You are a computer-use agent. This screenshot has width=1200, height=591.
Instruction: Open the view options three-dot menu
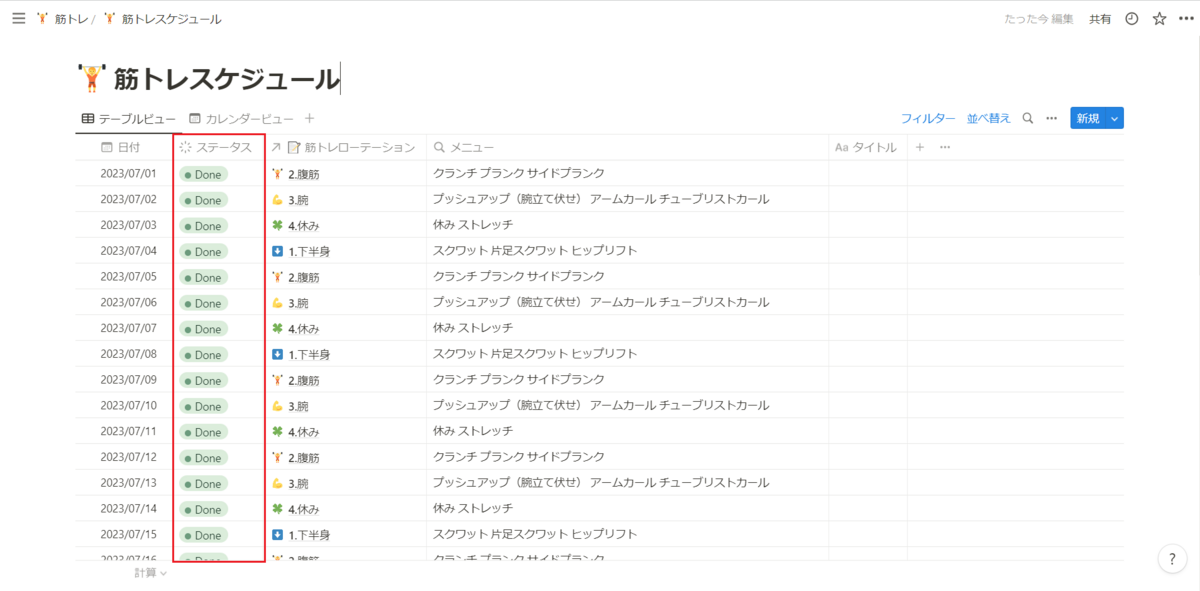[x=1051, y=118]
